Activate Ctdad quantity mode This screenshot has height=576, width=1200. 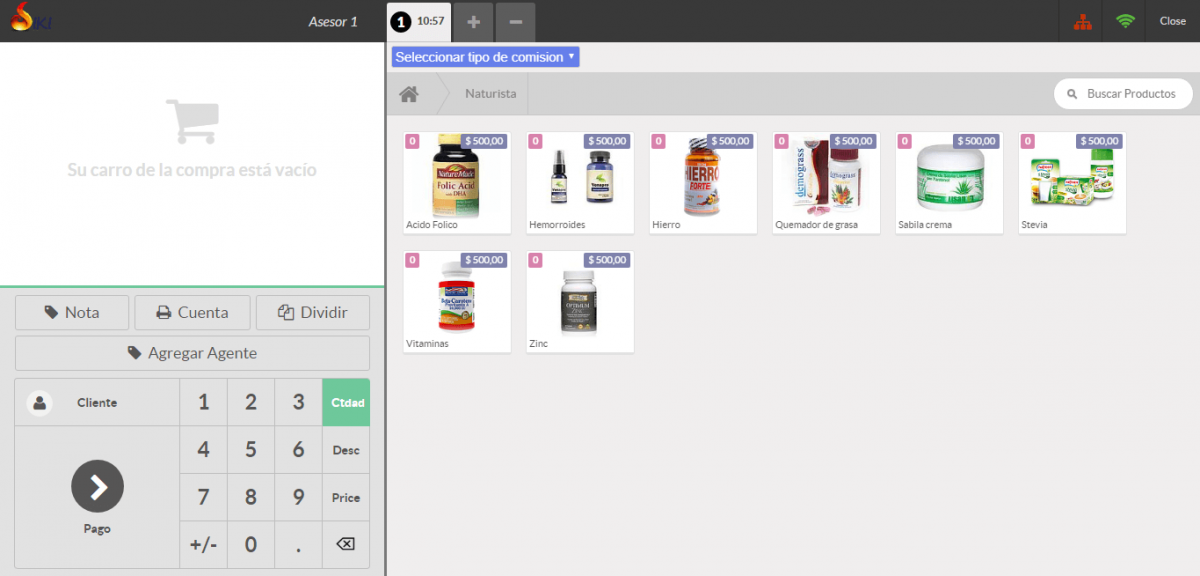pos(345,403)
